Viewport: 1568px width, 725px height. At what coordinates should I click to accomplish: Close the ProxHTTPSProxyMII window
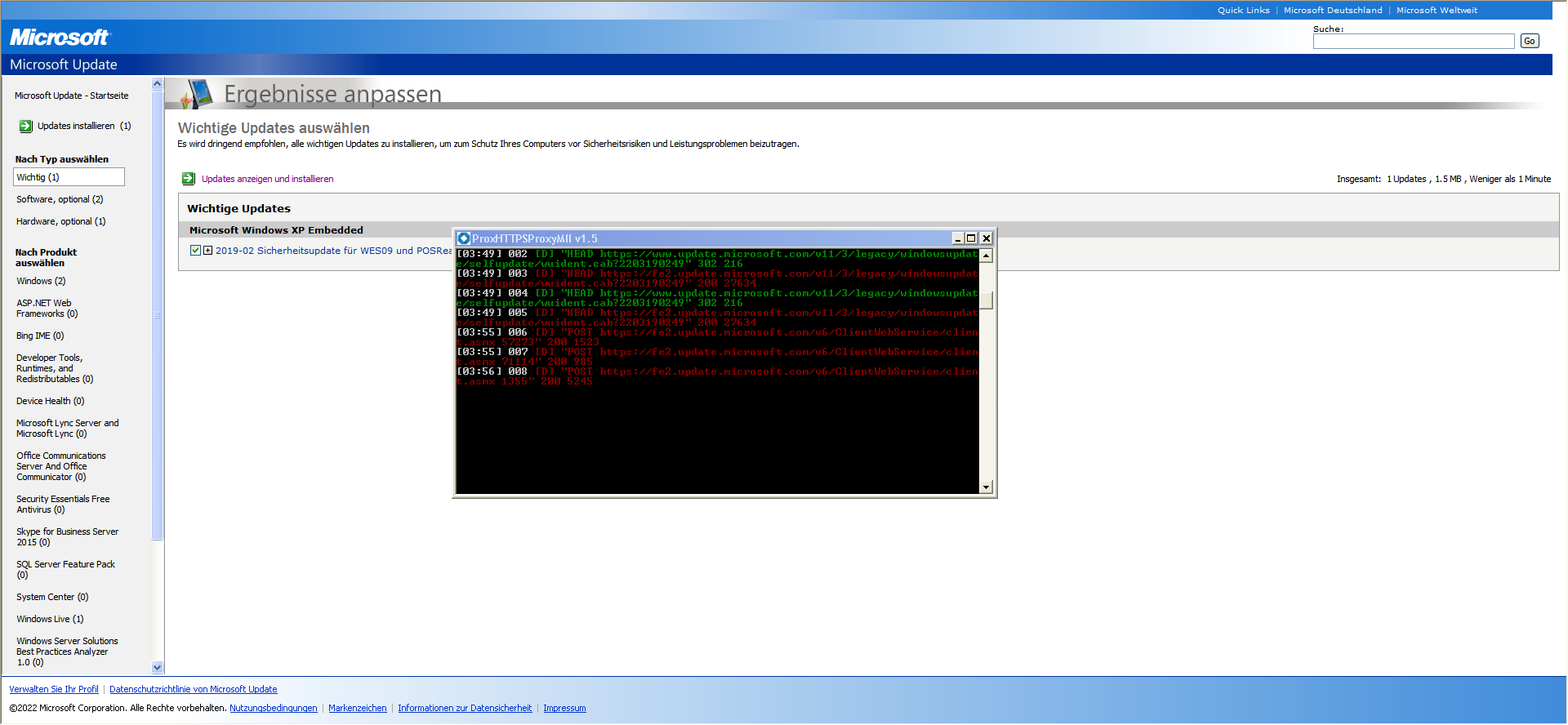pos(986,238)
